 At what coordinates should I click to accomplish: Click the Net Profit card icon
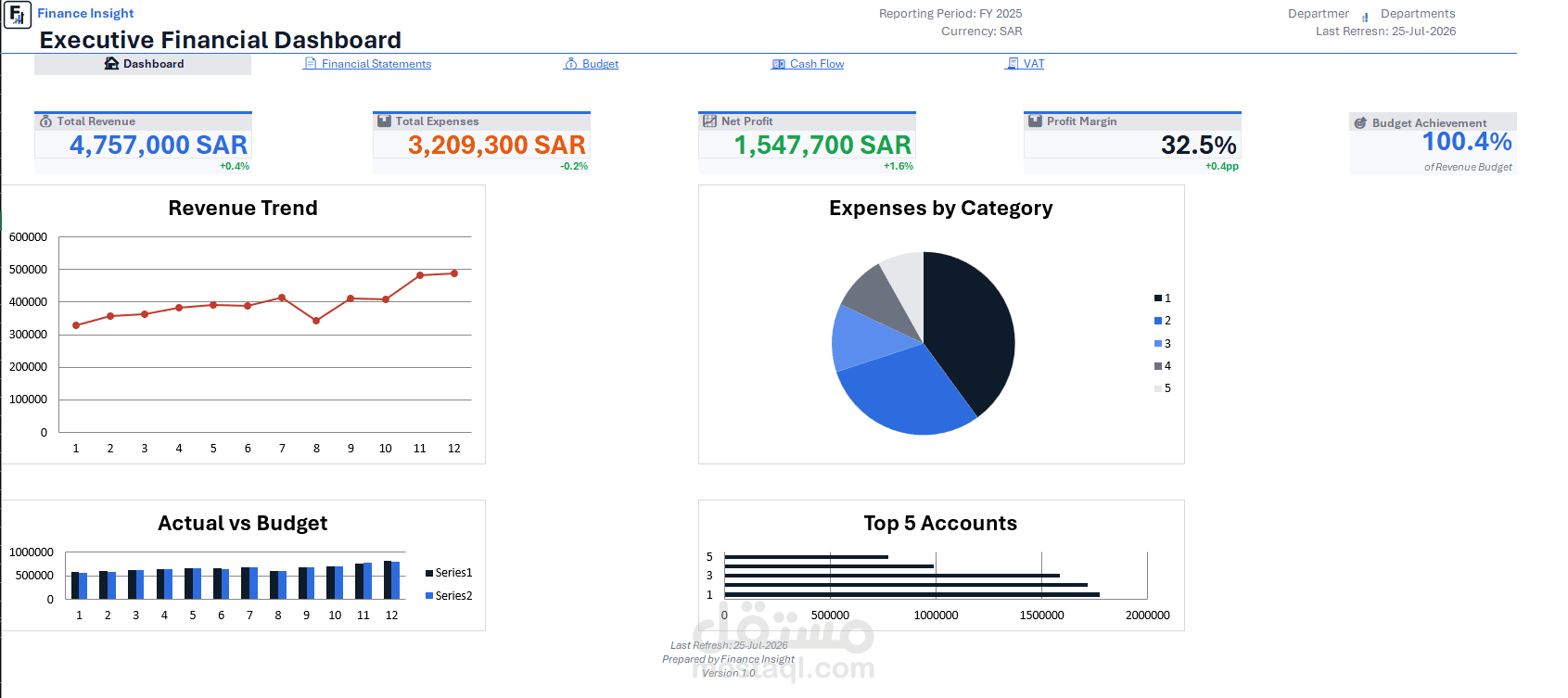[x=709, y=121]
